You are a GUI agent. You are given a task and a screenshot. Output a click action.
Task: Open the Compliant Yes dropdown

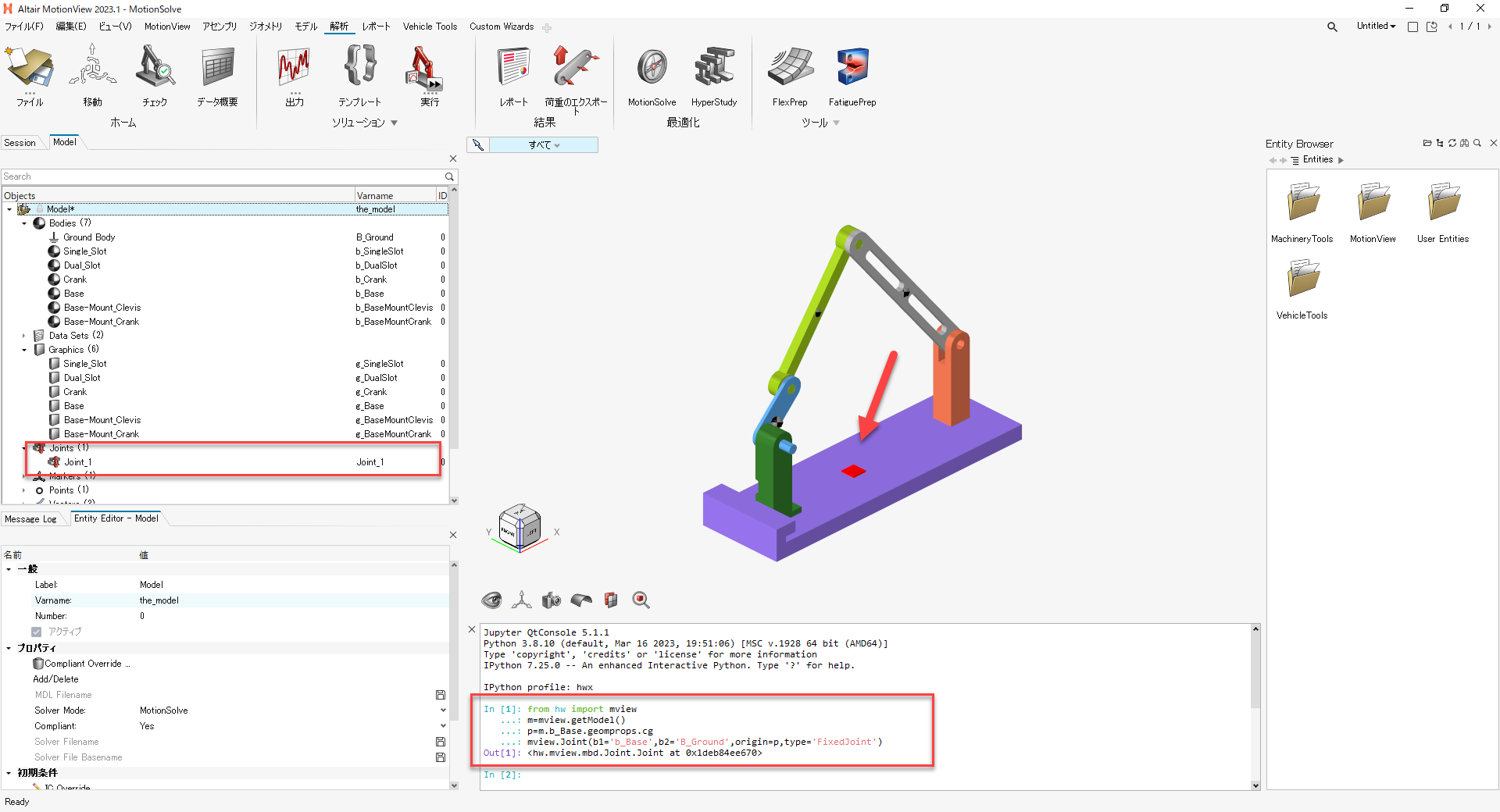tap(443, 726)
